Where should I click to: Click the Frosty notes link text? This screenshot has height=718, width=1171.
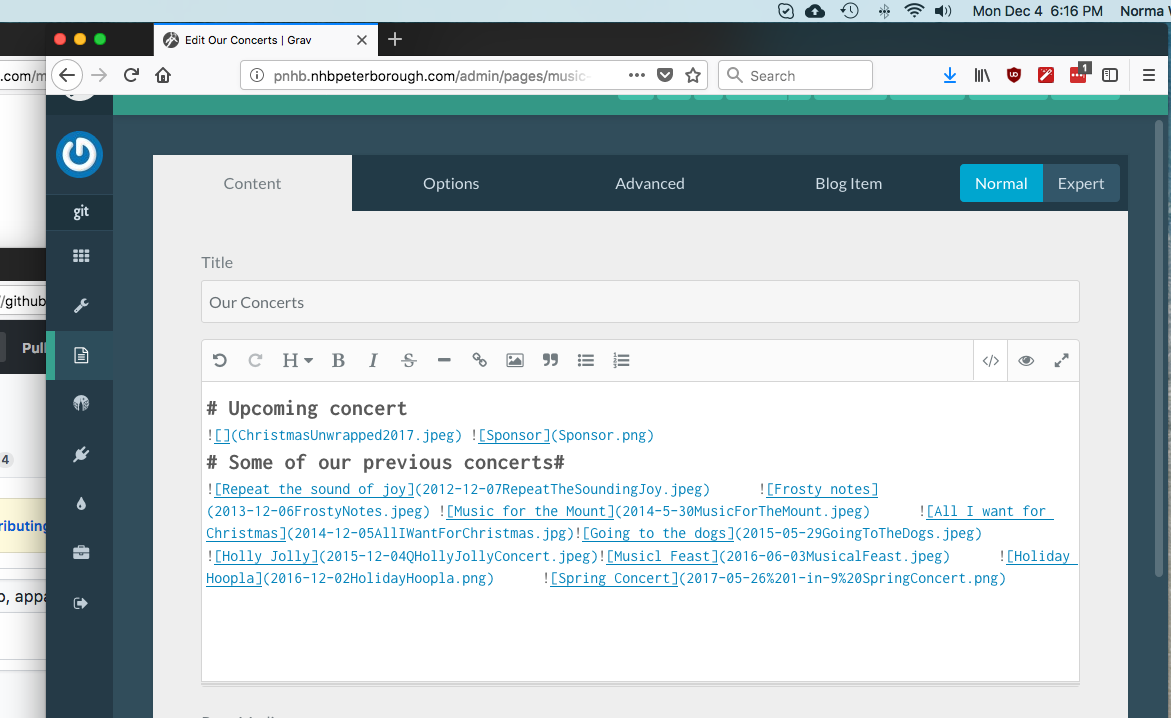[x=822, y=489]
